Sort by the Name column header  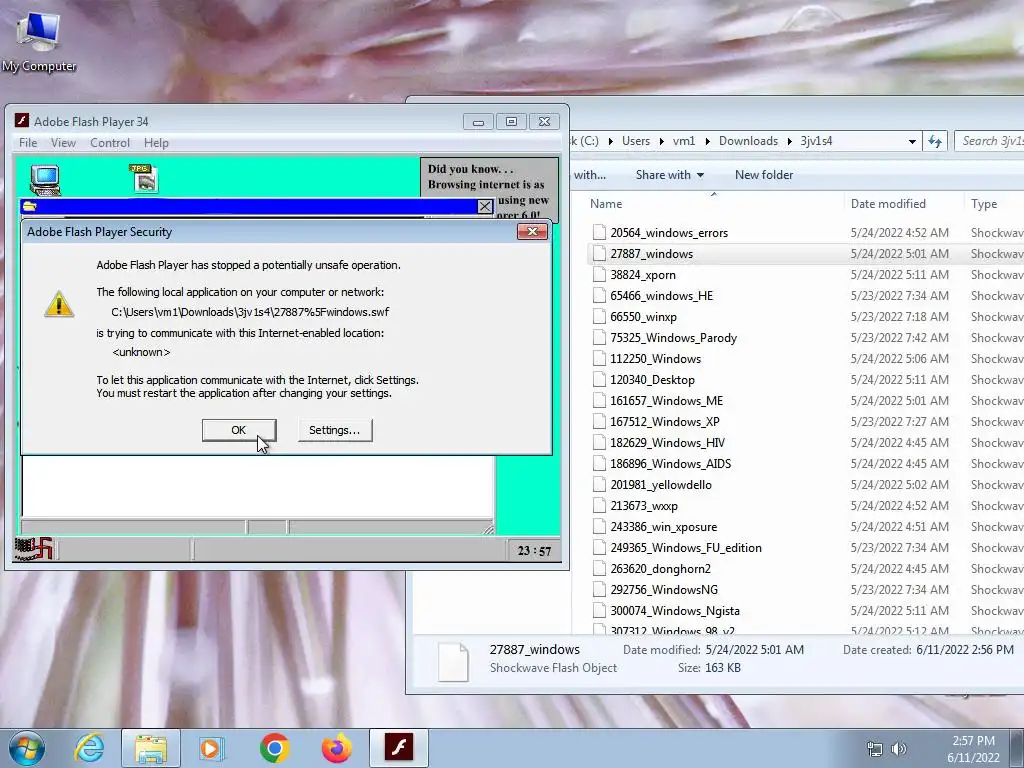coord(713,204)
